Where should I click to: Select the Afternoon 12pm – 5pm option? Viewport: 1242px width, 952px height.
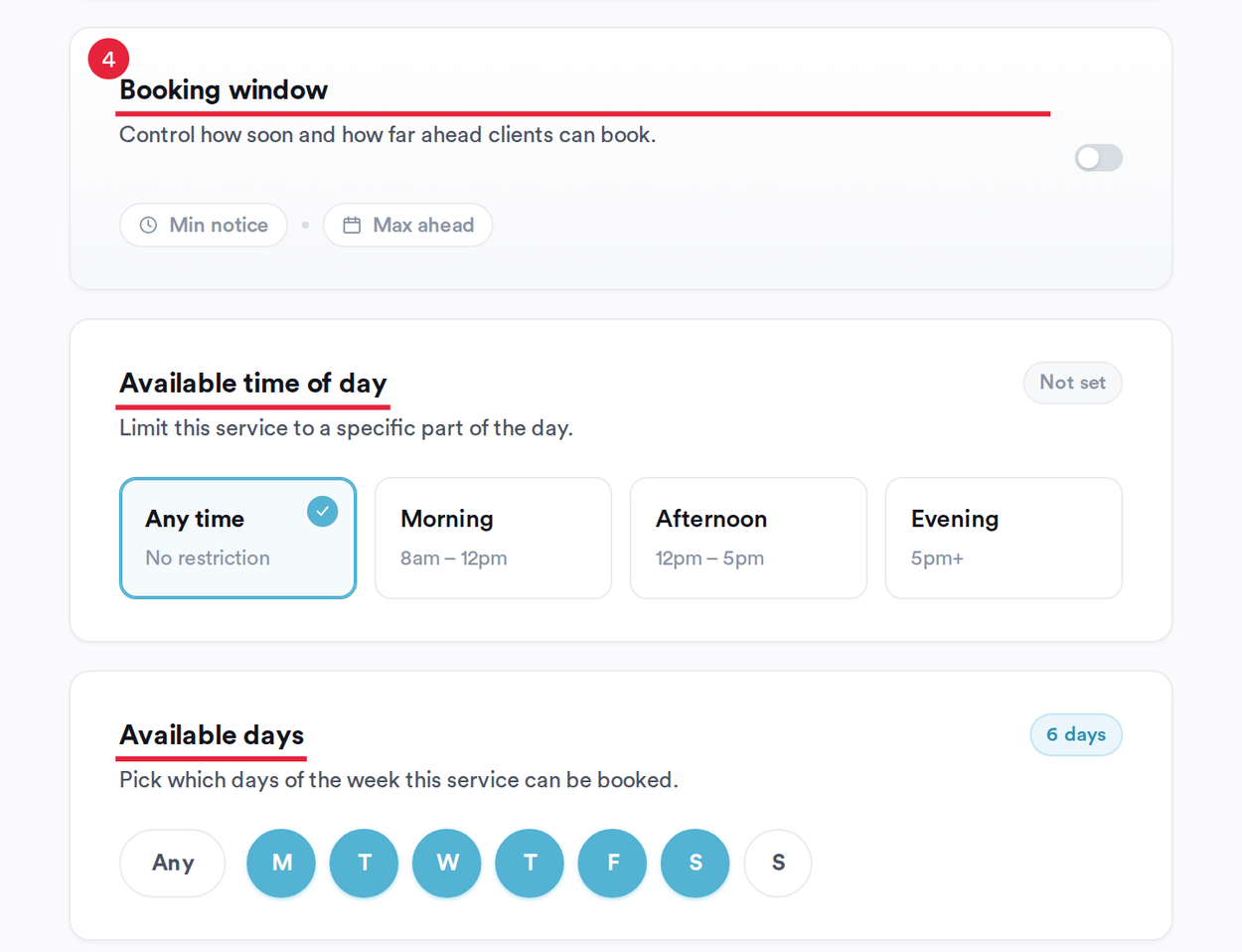click(748, 538)
